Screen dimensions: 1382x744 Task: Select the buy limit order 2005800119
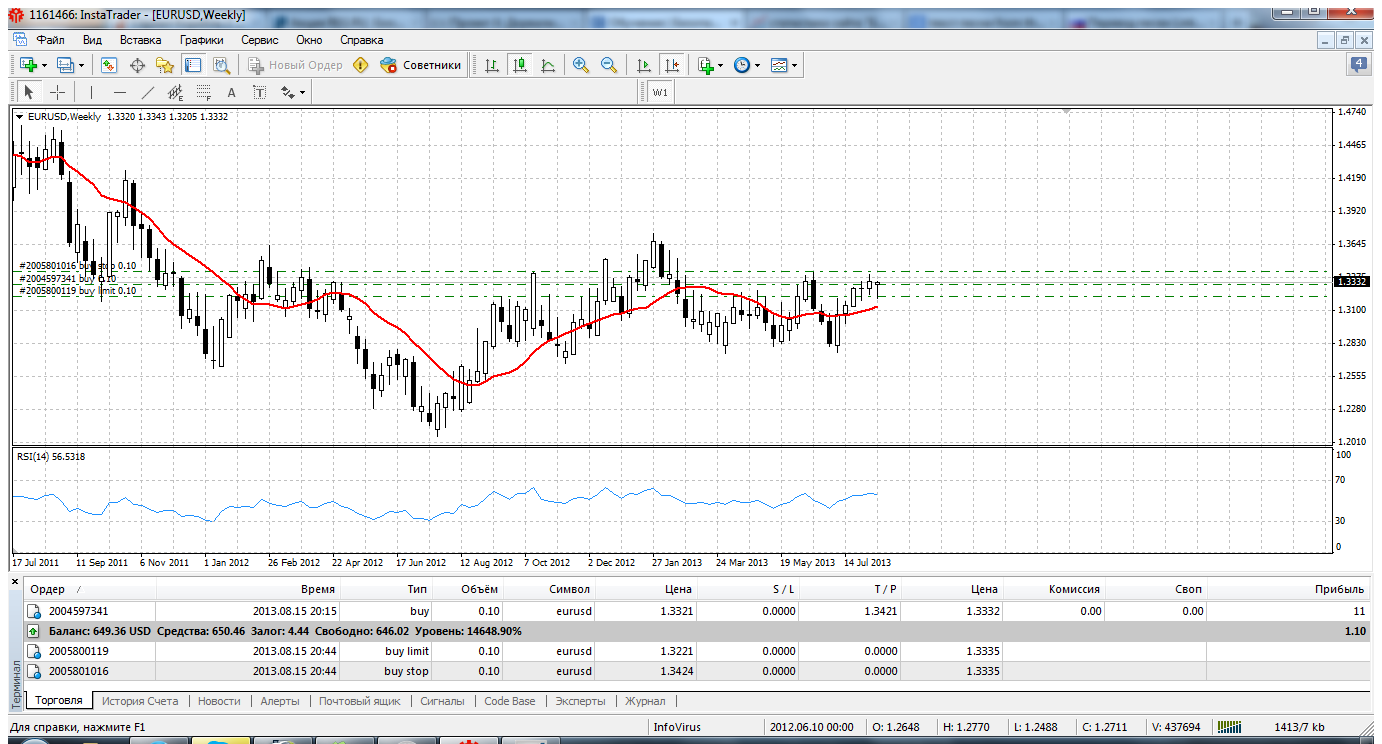[76, 651]
